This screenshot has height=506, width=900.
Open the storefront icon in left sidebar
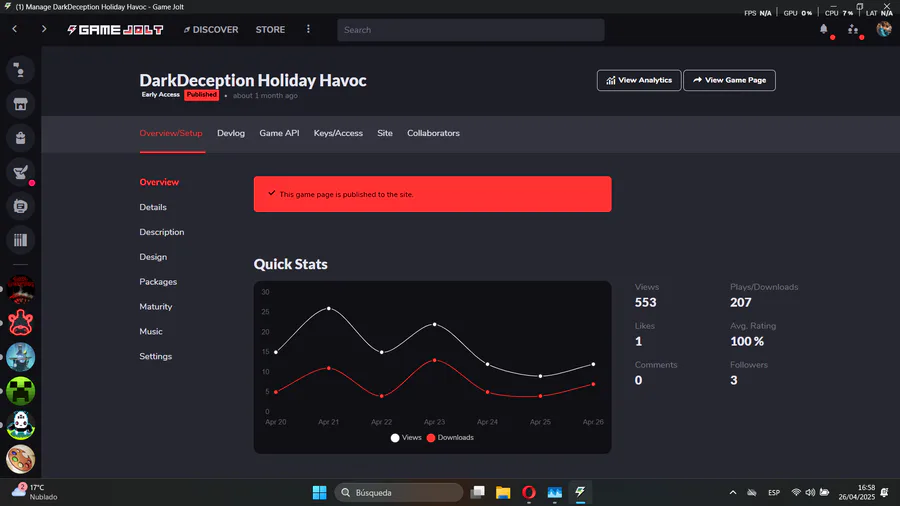click(20, 104)
